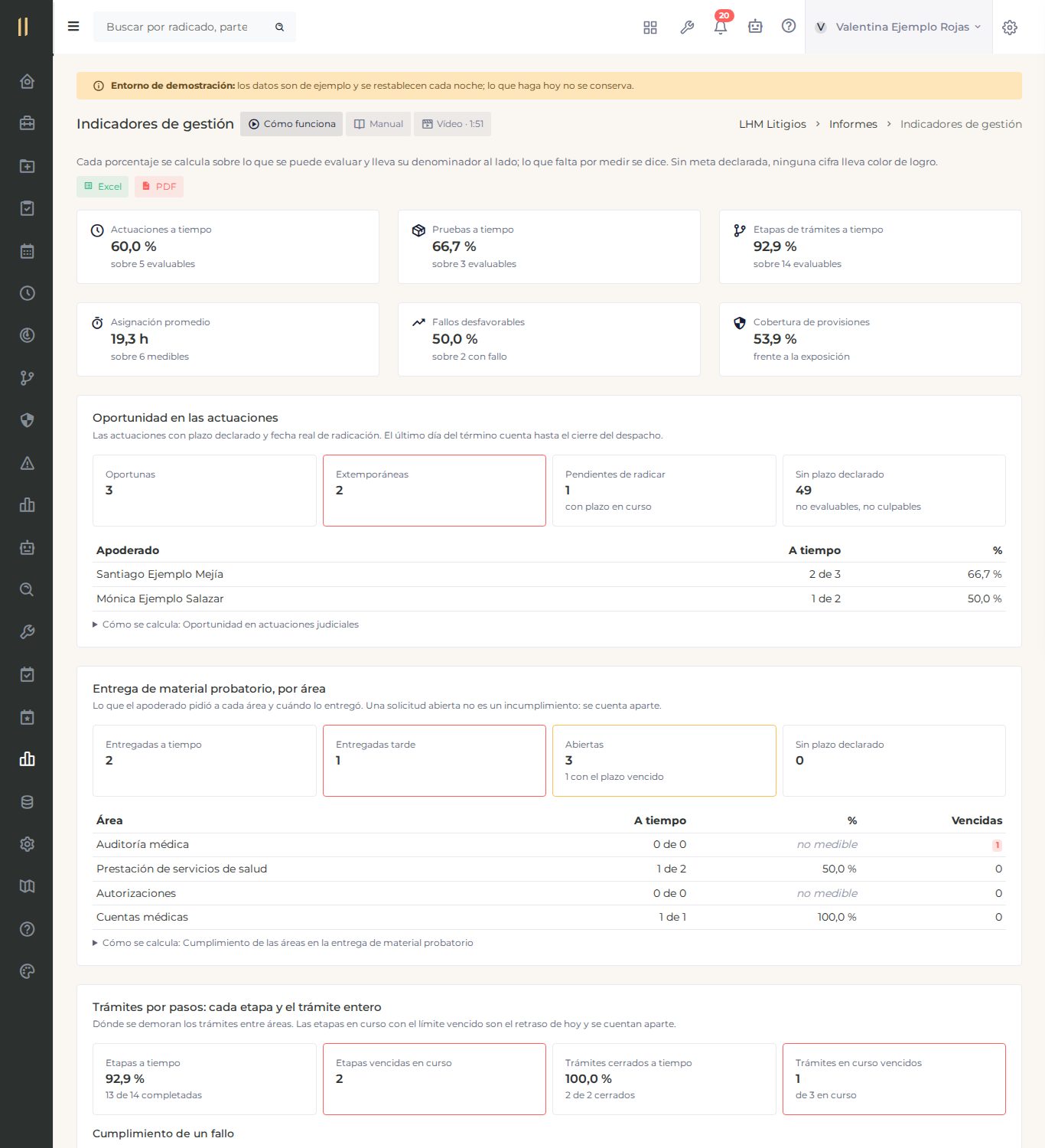
Task: Open the warning triangle icon in sidebar
Action: click(x=27, y=463)
